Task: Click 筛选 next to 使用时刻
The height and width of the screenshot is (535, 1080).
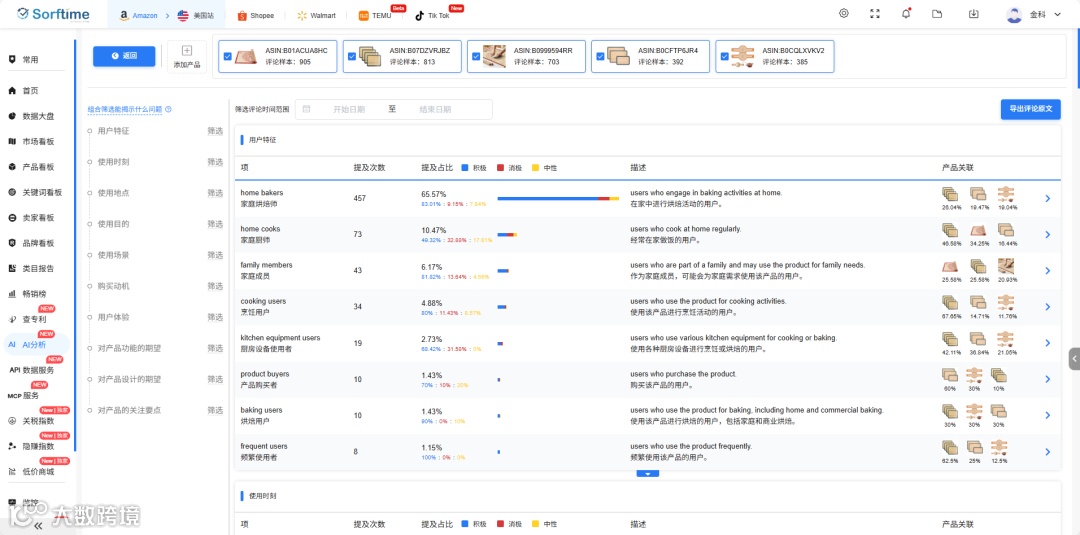Action: (x=216, y=162)
